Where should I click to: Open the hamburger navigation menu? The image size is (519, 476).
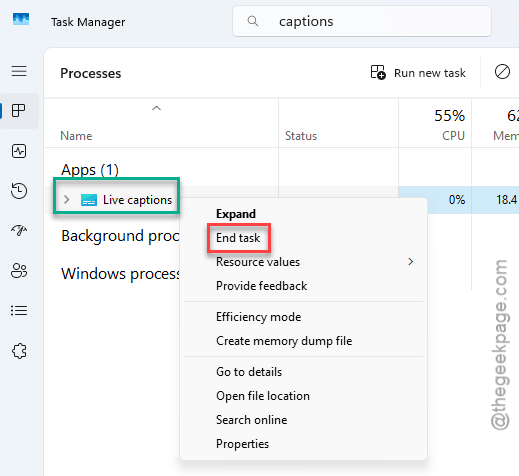(x=19, y=71)
